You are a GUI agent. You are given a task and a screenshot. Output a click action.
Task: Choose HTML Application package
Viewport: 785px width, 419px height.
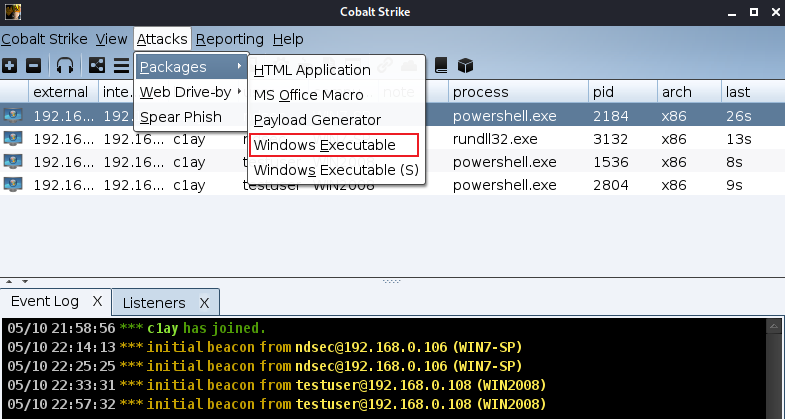point(336,70)
